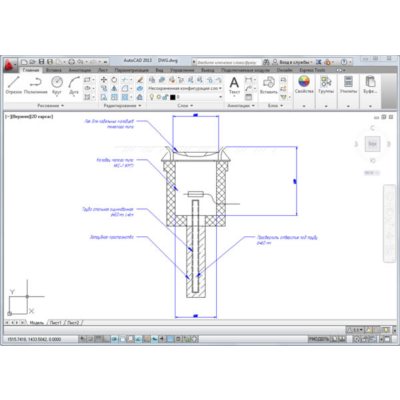Image resolution: width=400 pixels, height=400 pixels.
Task: Click the Undo arrow icon
Action: (80, 62)
